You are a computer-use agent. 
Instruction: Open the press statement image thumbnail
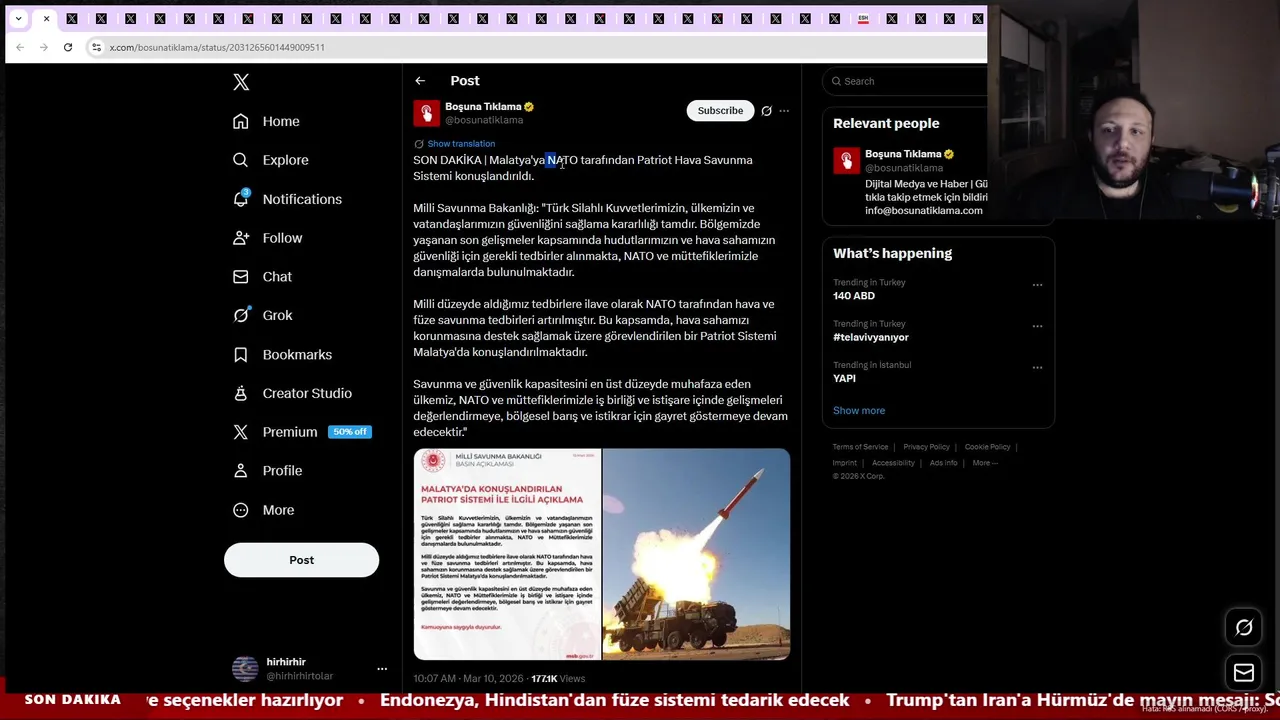[507, 554]
